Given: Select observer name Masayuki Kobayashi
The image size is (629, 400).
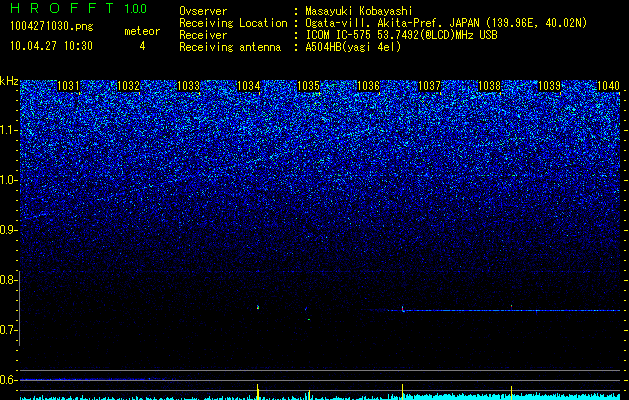Looking at the screenshot, I should (x=359, y=11).
